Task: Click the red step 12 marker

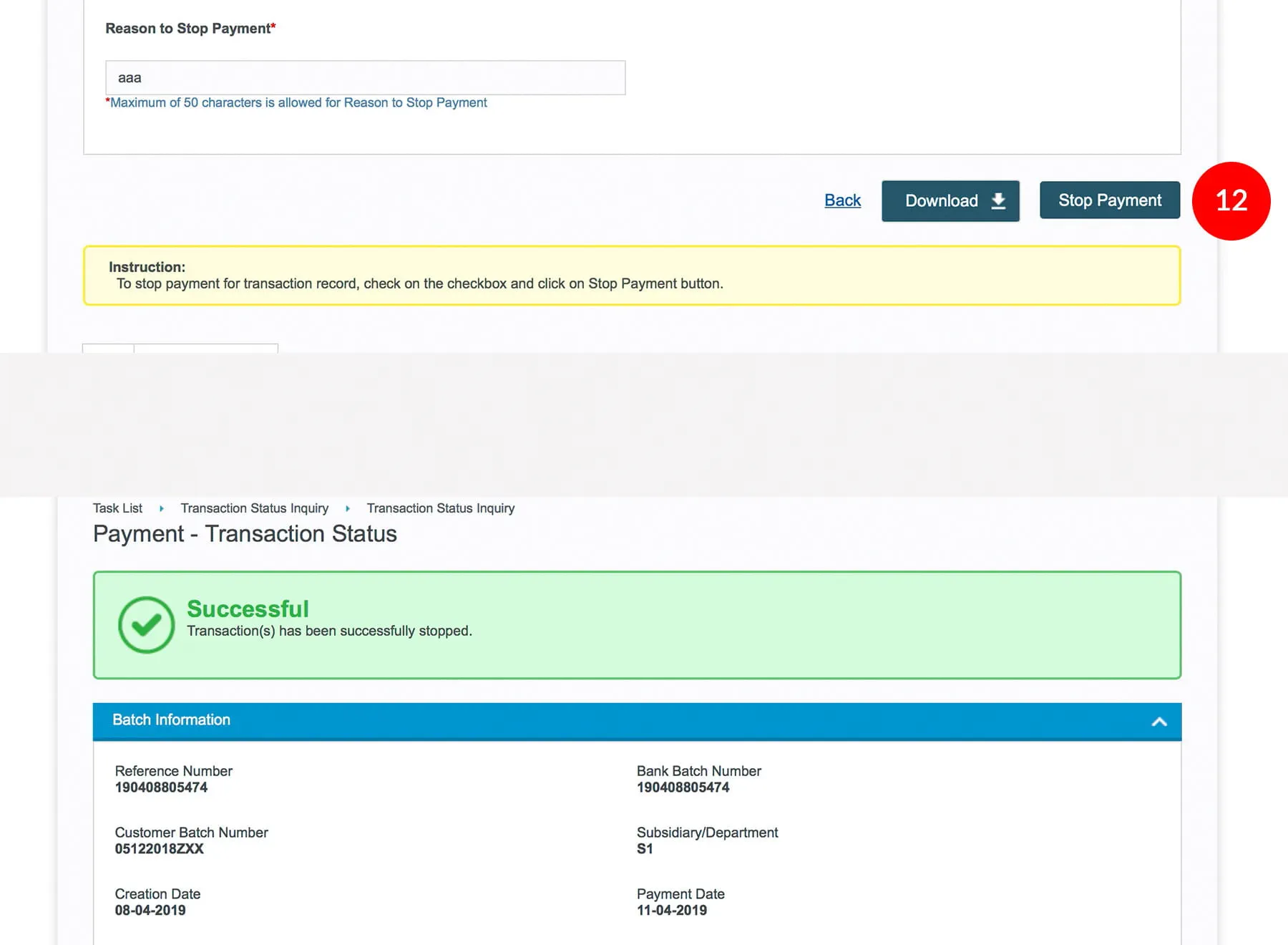Action: 1231,201
